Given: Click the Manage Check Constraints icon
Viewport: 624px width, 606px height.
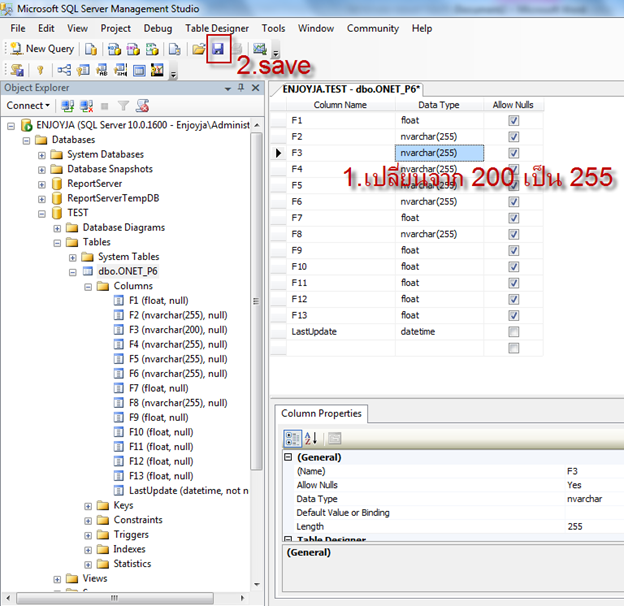Looking at the screenshot, I should 139,70.
